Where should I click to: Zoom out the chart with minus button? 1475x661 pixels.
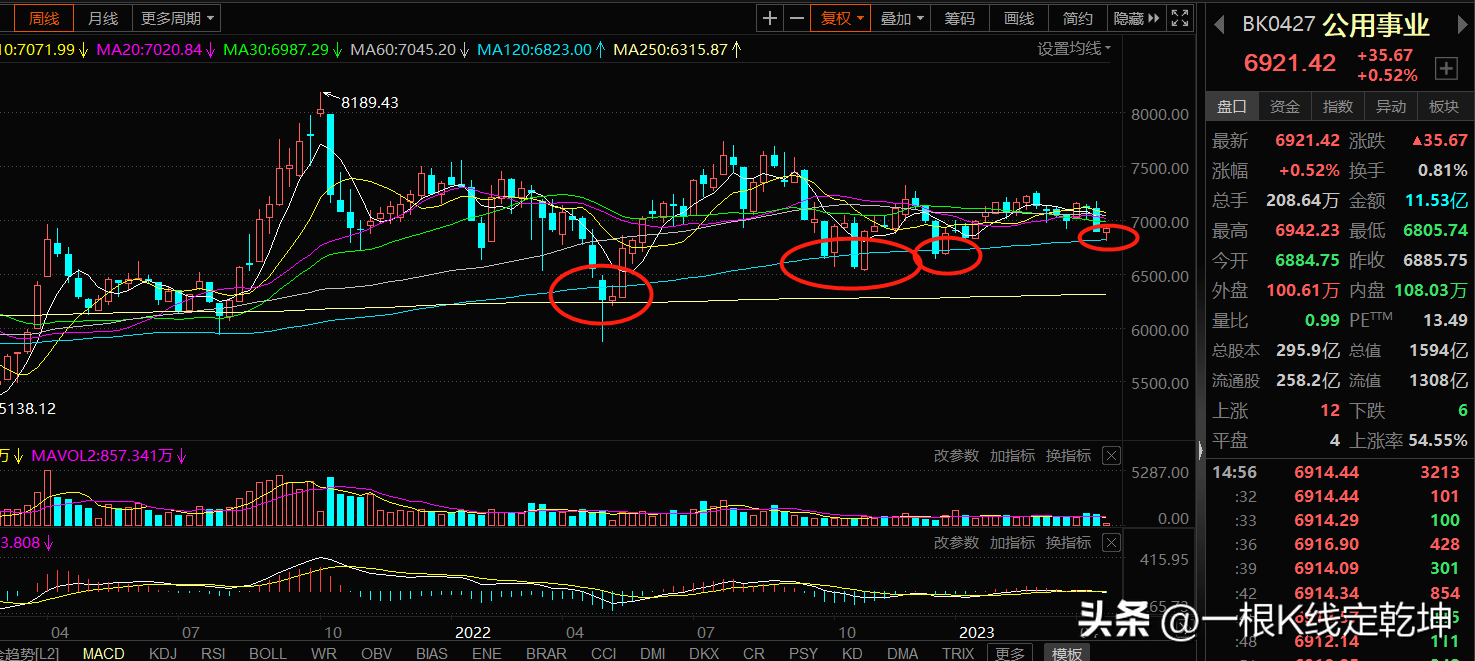[796, 18]
